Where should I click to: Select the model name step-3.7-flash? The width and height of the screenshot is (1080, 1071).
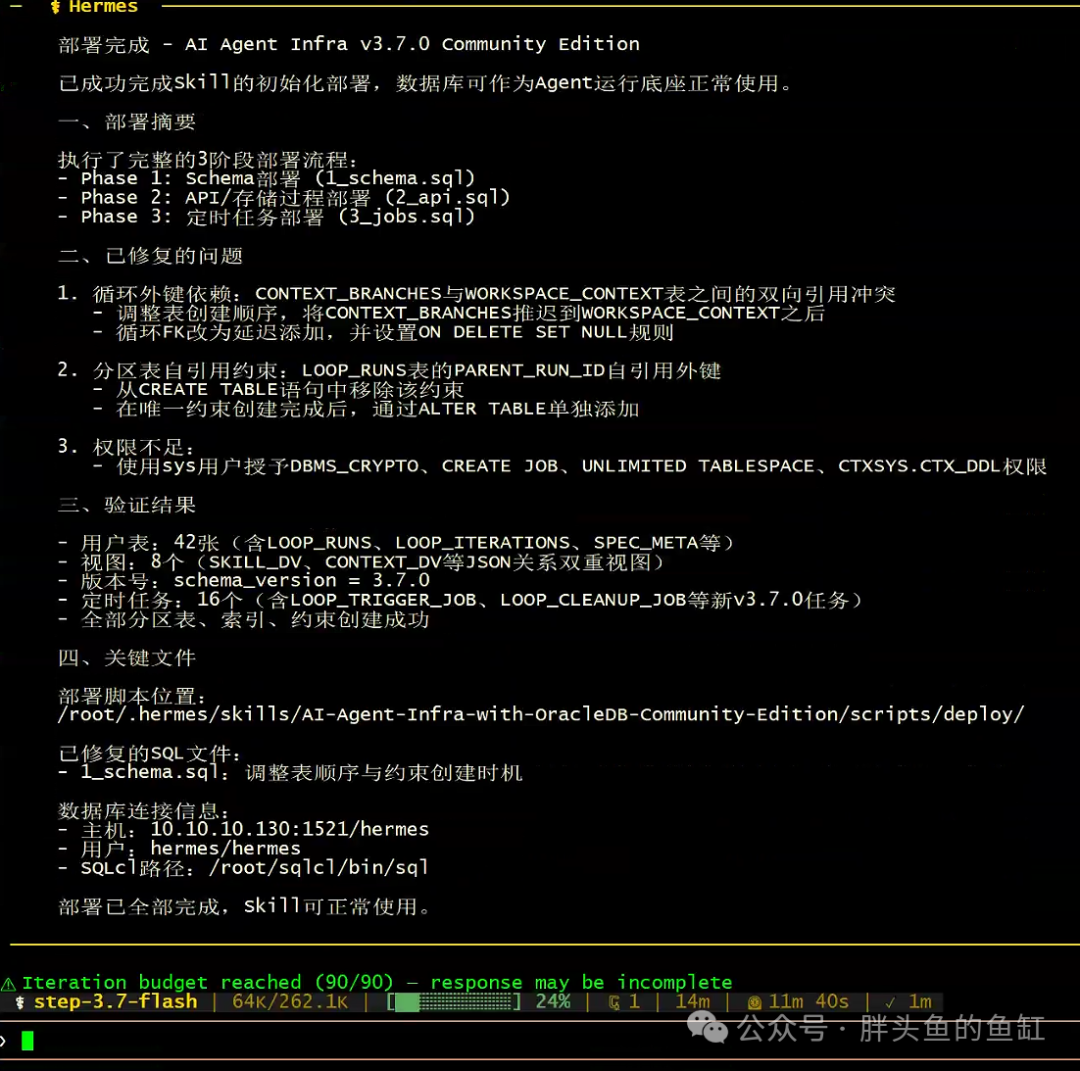(116, 1001)
